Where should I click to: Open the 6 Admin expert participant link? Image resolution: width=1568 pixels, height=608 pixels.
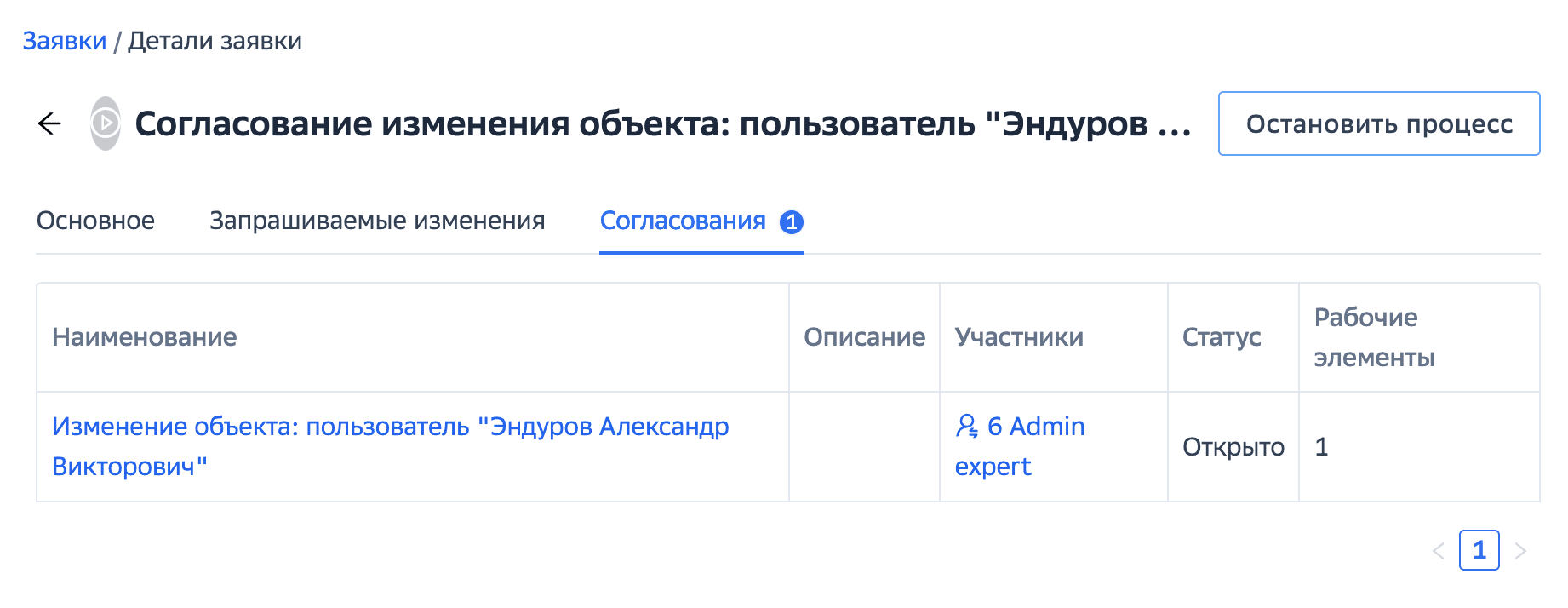(x=1035, y=427)
